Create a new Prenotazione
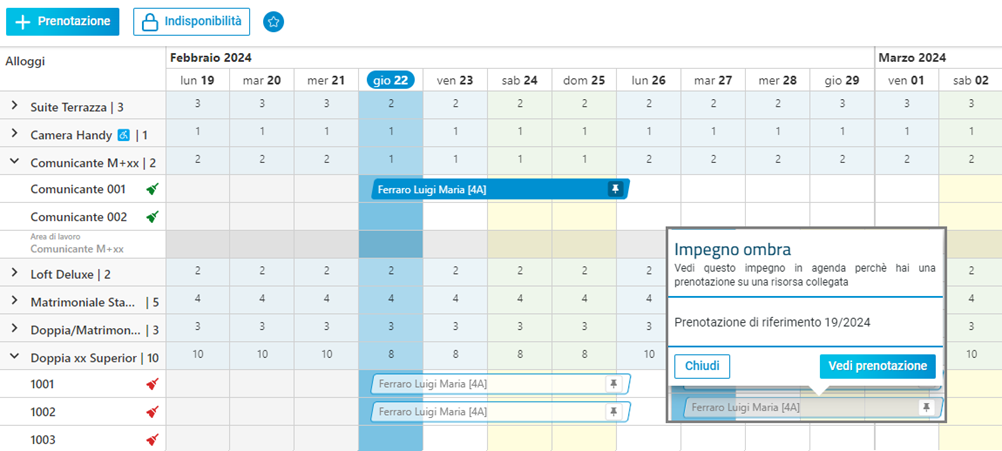This screenshot has width=1002, height=451. coord(63,22)
